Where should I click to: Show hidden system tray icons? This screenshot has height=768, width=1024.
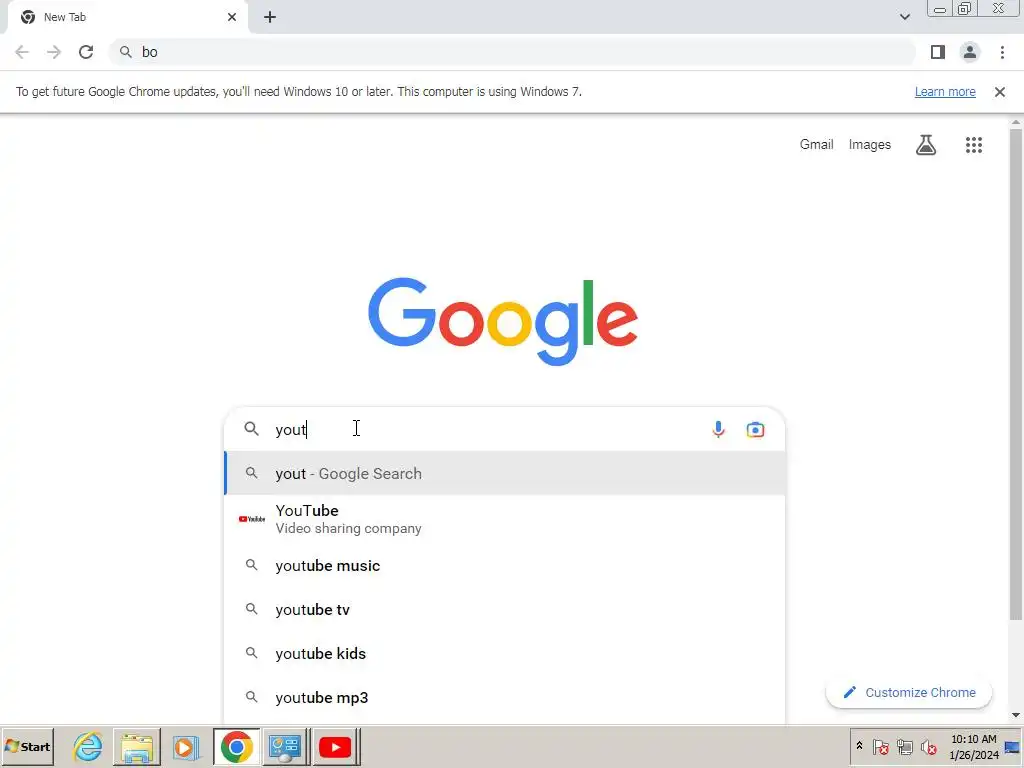click(x=859, y=745)
